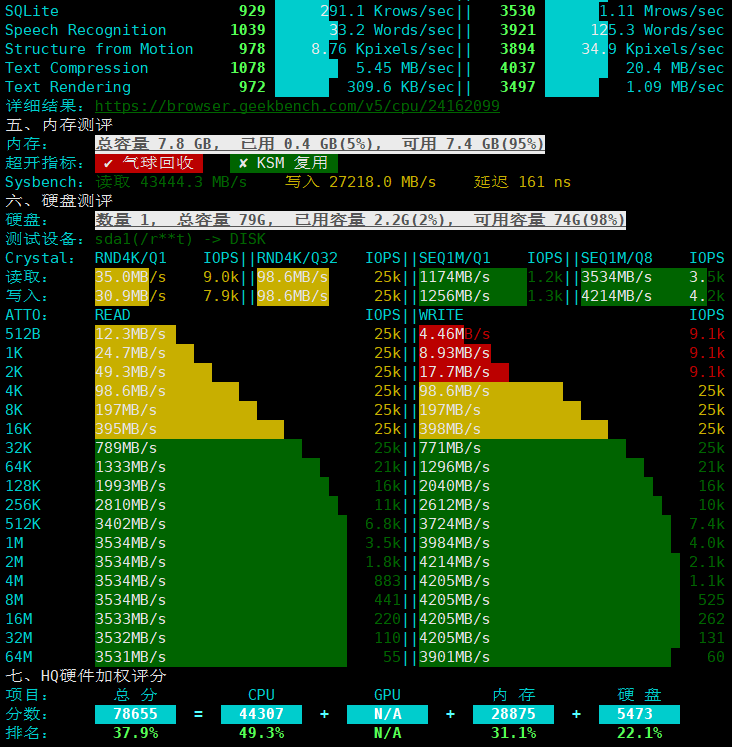The width and height of the screenshot is (732, 747).
Task: Click the green KSM 复用 cross badge
Action: (x=284, y=163)
